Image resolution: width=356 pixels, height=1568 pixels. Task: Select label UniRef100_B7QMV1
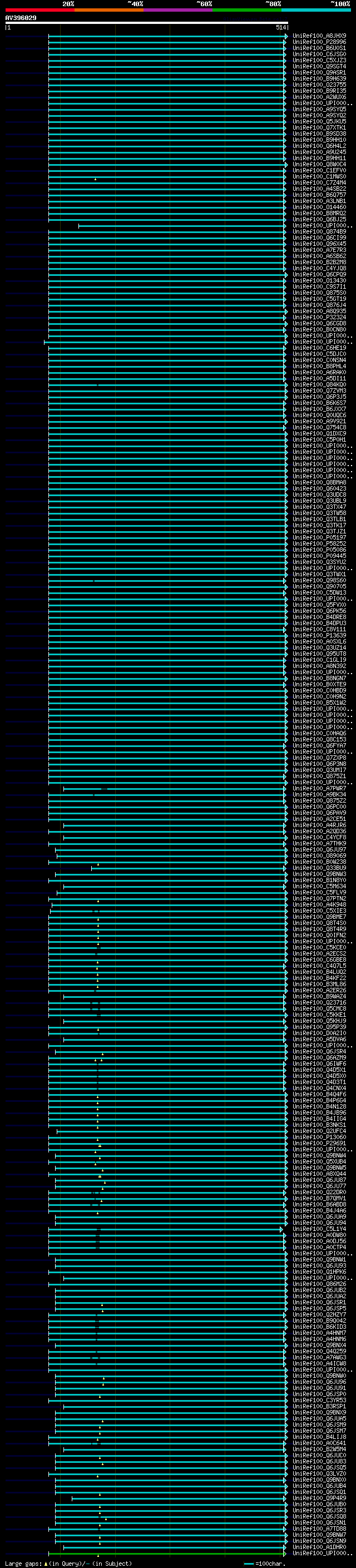[319, 1198]
